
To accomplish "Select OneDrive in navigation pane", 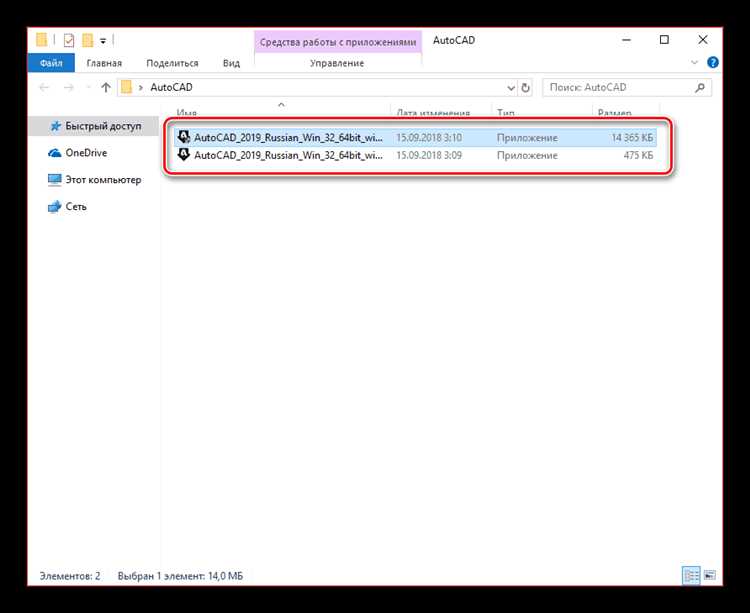I will pos(86,153).
